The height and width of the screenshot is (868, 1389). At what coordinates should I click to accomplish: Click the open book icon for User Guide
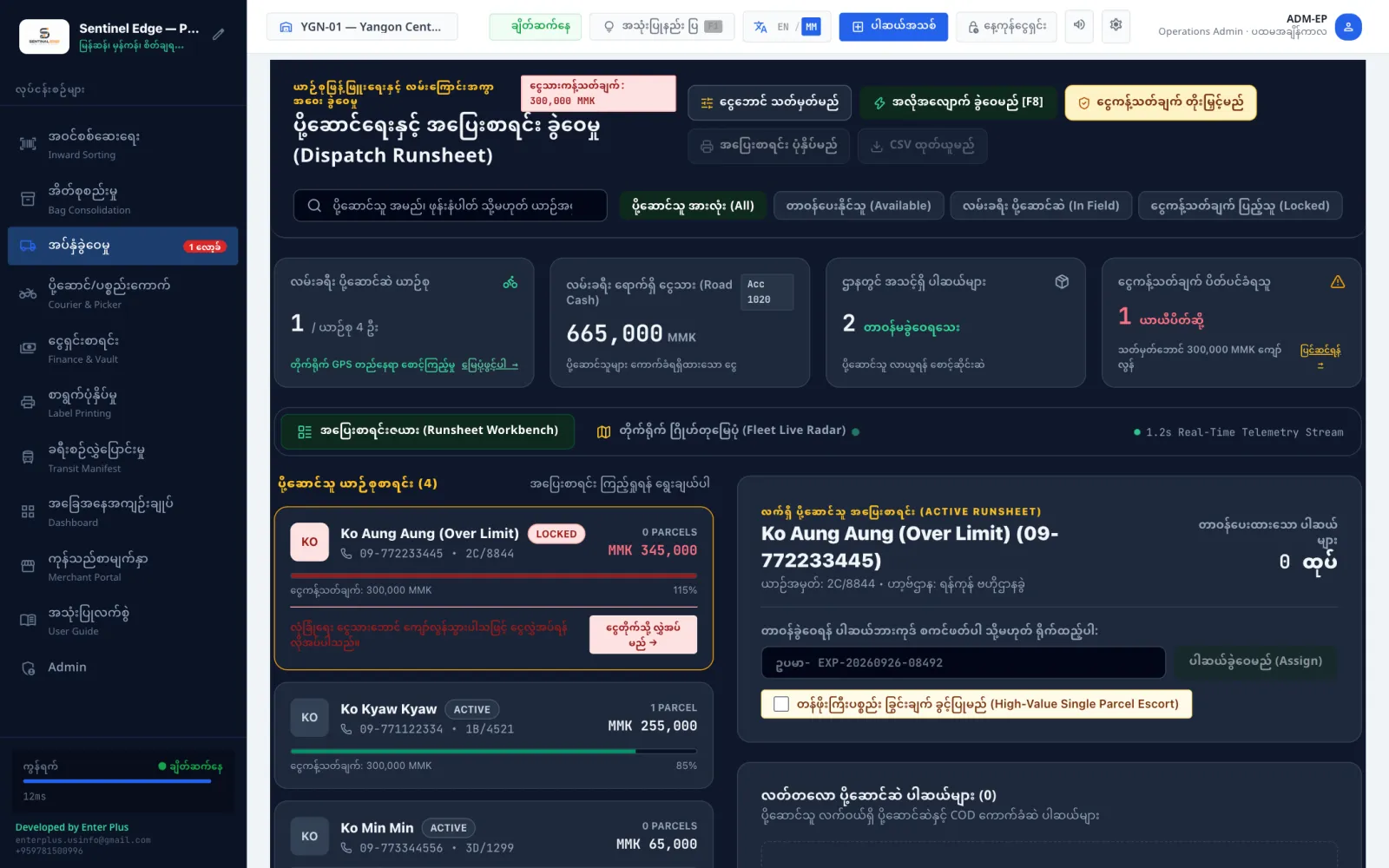(28, 620)
